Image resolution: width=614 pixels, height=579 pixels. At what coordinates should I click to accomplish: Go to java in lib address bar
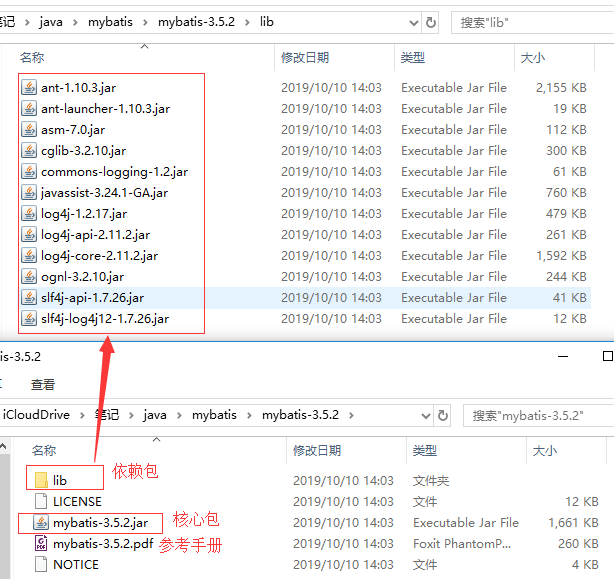(51, 22)
